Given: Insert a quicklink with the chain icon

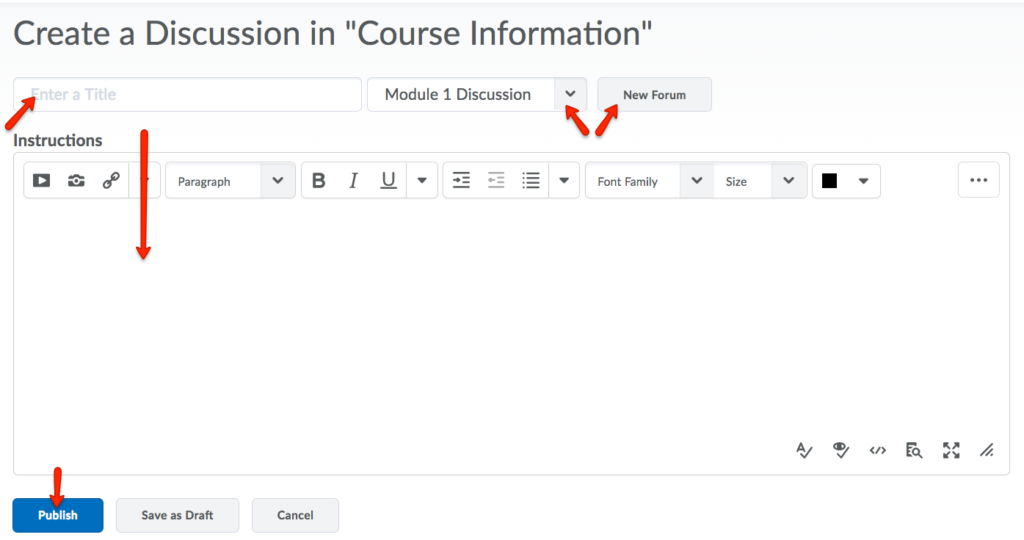Looking at the screenshot, I should click(111, 181).
